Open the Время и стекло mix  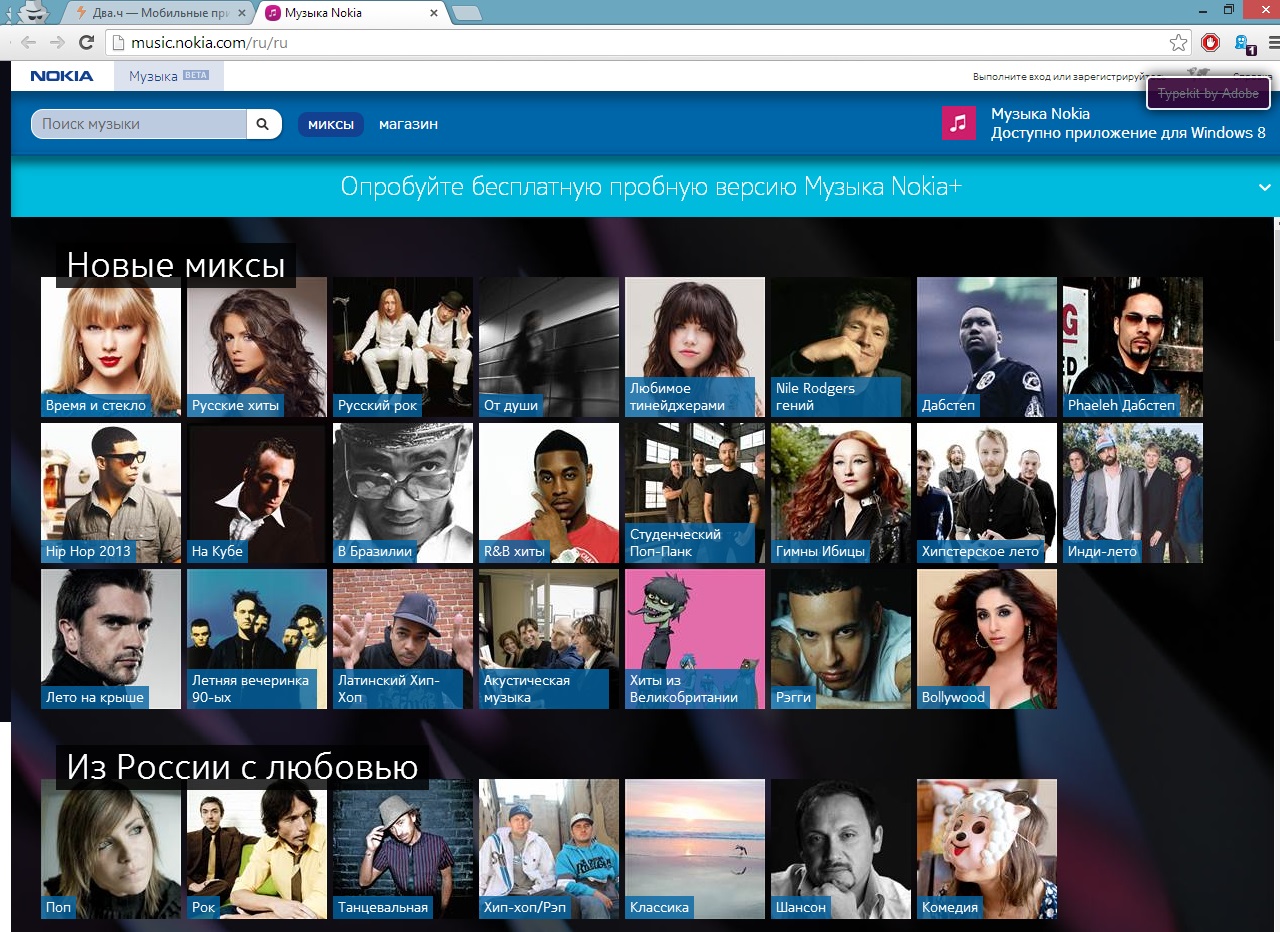tap(111, 347)
